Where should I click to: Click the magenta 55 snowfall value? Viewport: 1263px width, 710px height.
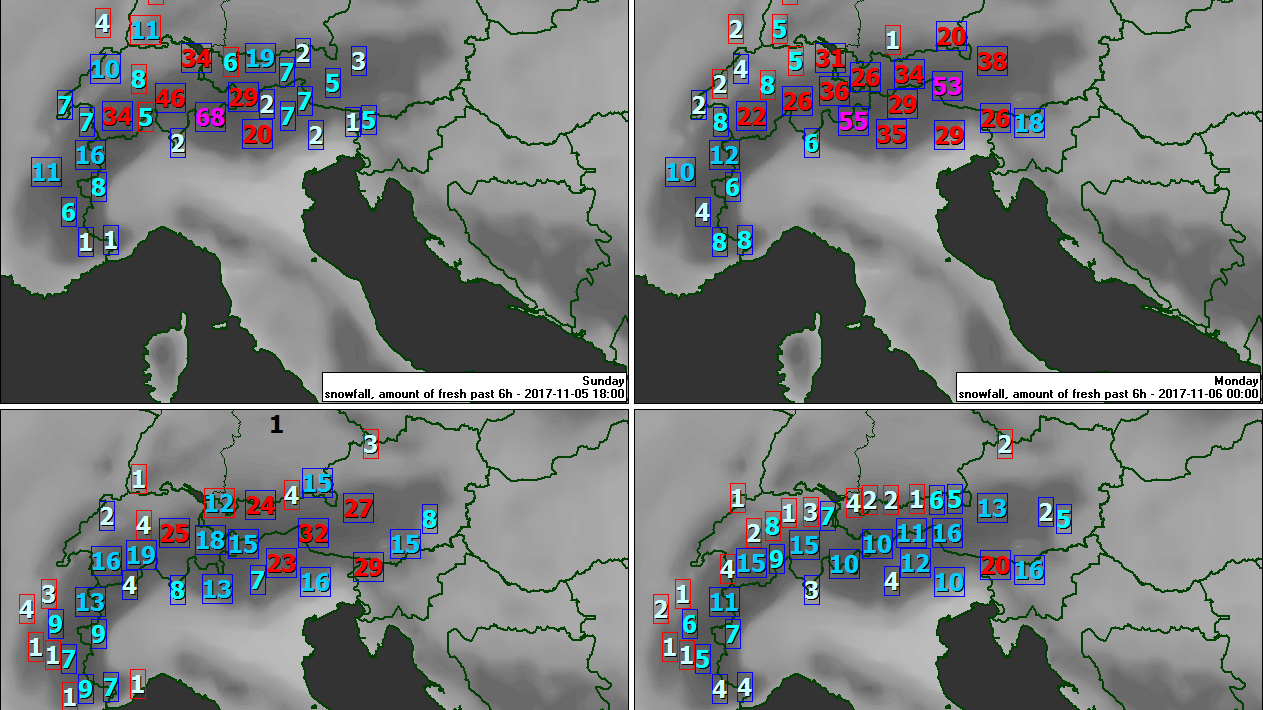pyautogui.click(x=853, y=121)
